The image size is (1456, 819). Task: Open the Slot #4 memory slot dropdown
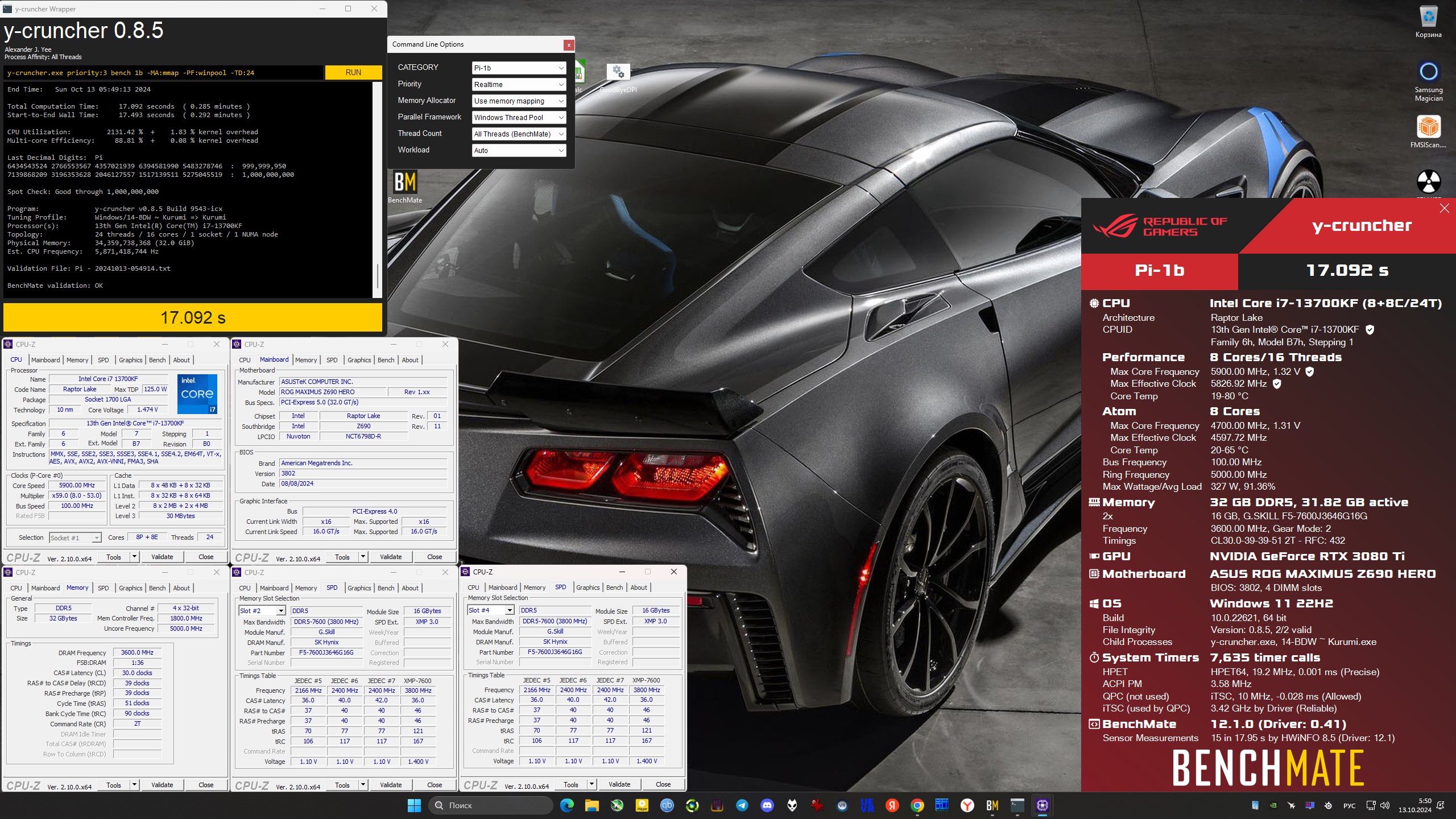click(x=490, y=610)
